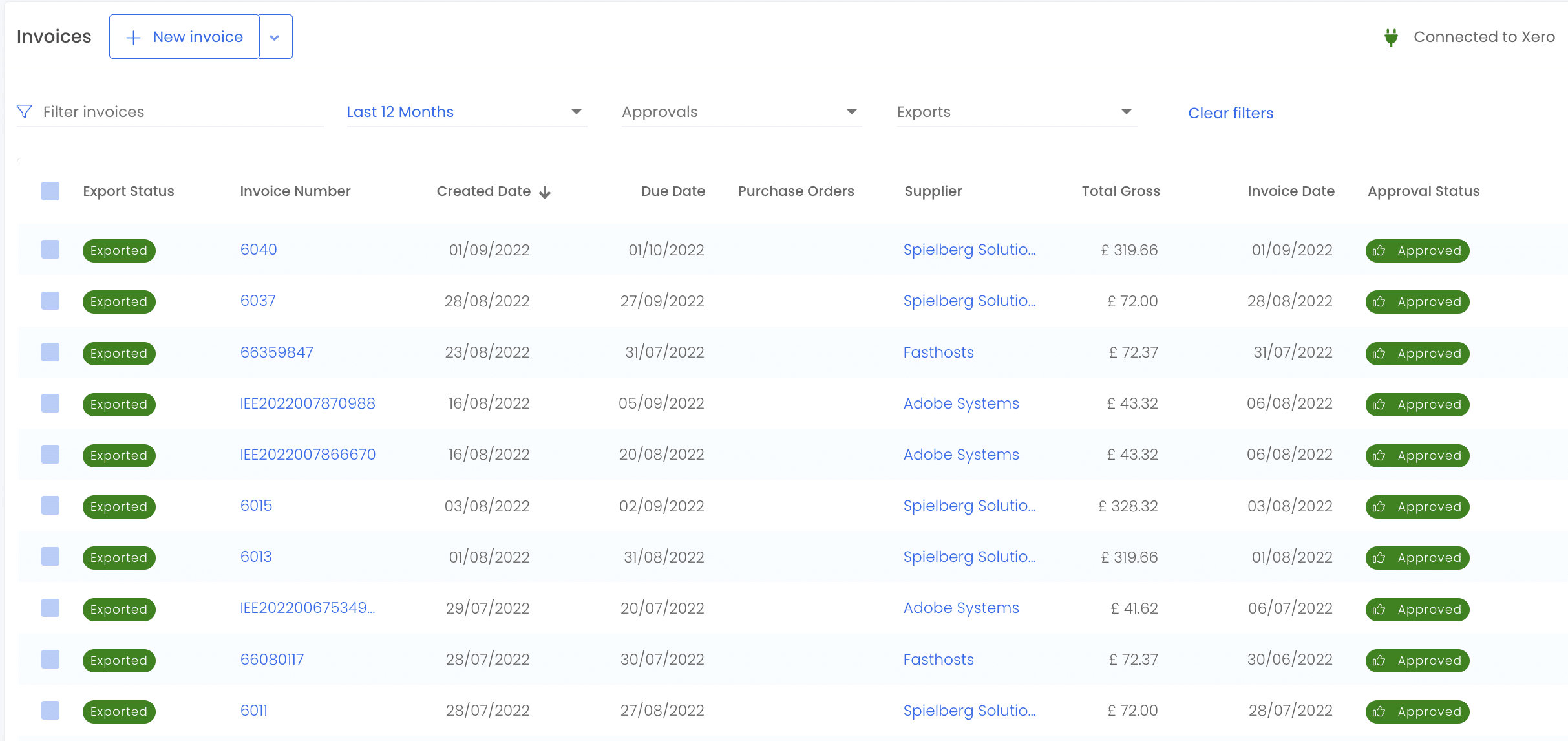This screenshot has width=1568, height=741.
Task: Click thumbs-up icon on invoice 66359847 approval
Action: pos(1379,354)
